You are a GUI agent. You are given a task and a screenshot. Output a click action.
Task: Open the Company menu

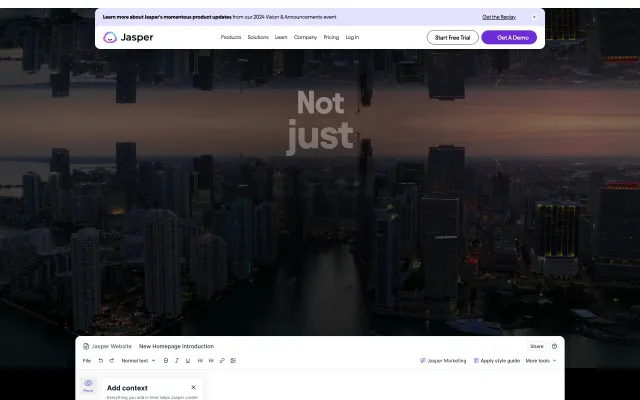pyautogui.click(x=305, y=37)
